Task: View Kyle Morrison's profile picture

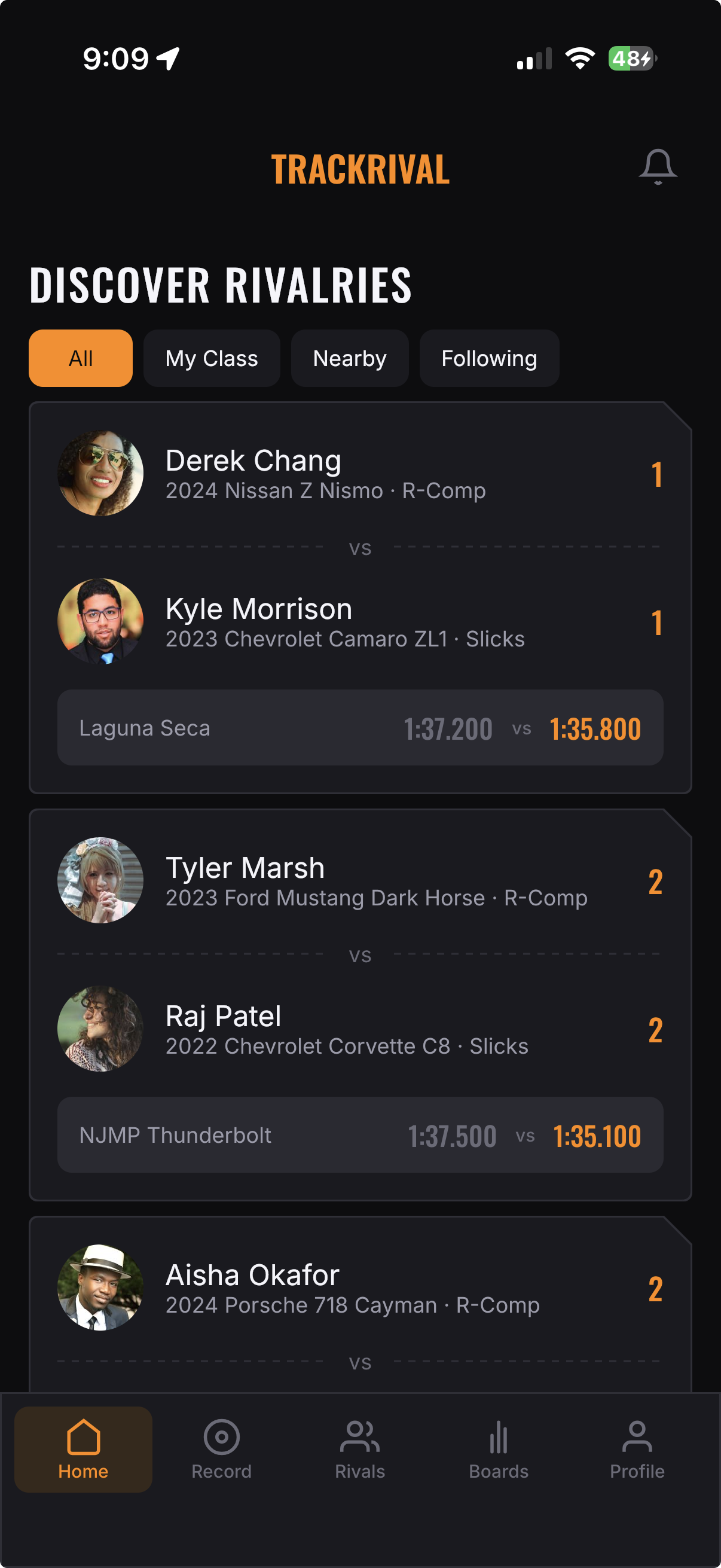Action: tap(100, 621)
